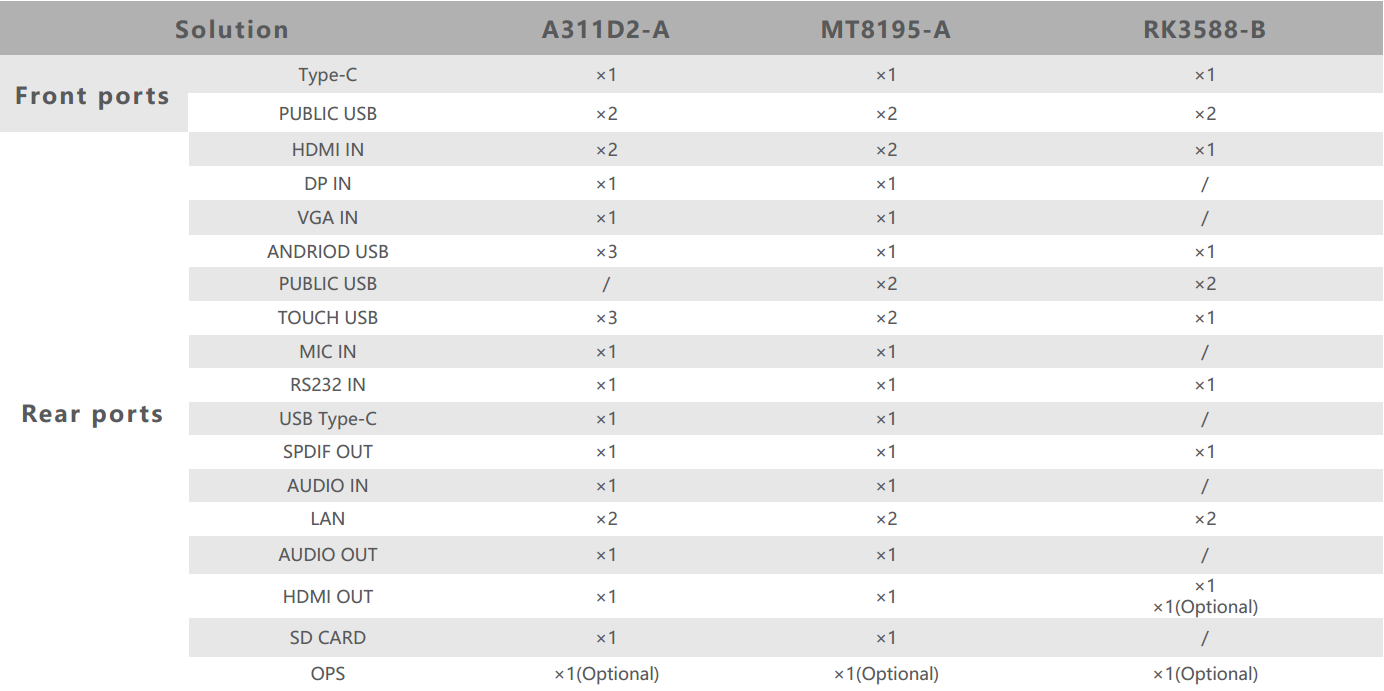Select the Type-C row label
Image resolution: width=1384 pixels, height=691 pixels.
coord(328,75)
